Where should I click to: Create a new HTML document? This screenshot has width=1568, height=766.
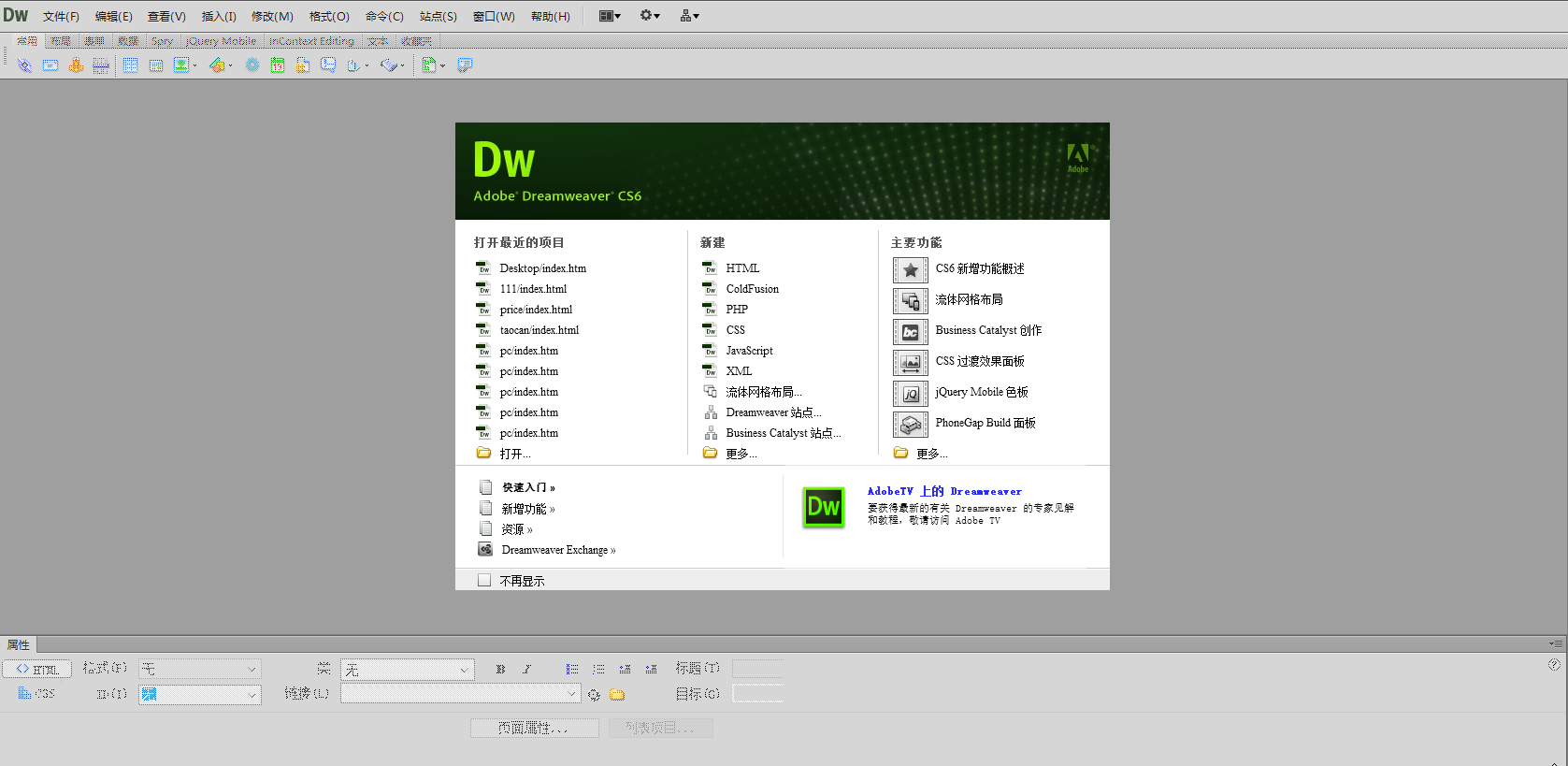coord(742,268)
